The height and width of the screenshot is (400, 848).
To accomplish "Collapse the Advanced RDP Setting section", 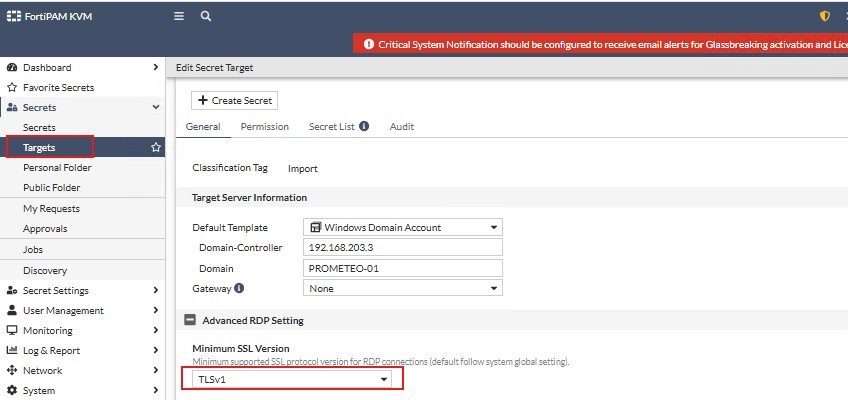I will (x=190, y=320).
